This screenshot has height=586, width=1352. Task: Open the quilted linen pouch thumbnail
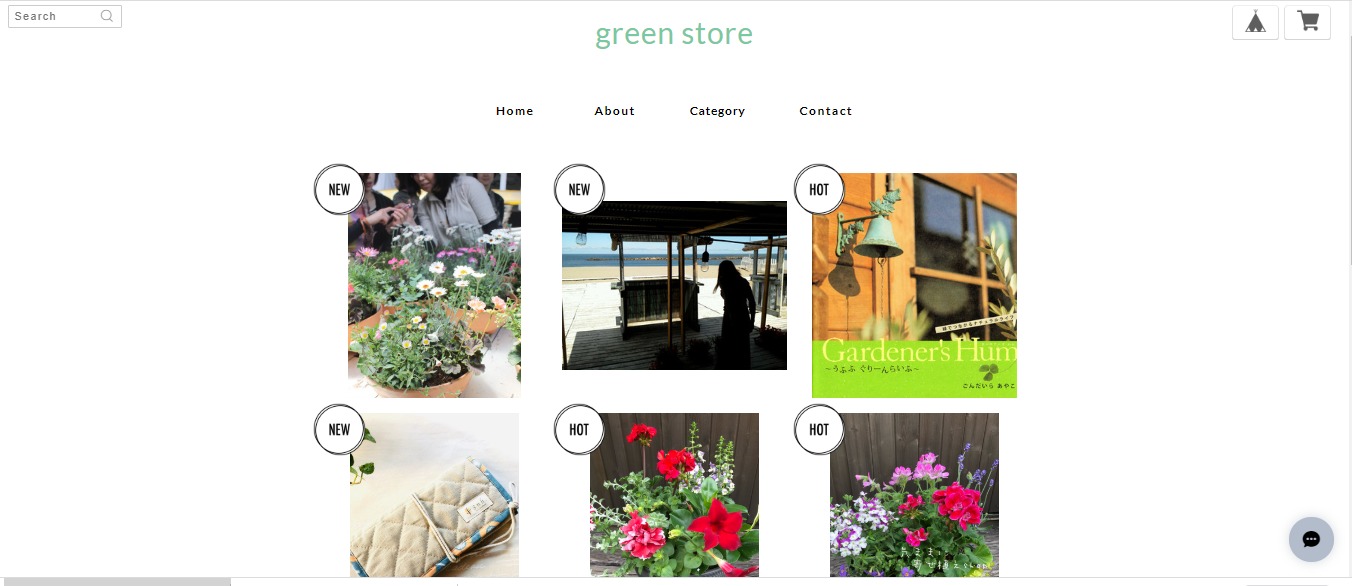(434, 495)
